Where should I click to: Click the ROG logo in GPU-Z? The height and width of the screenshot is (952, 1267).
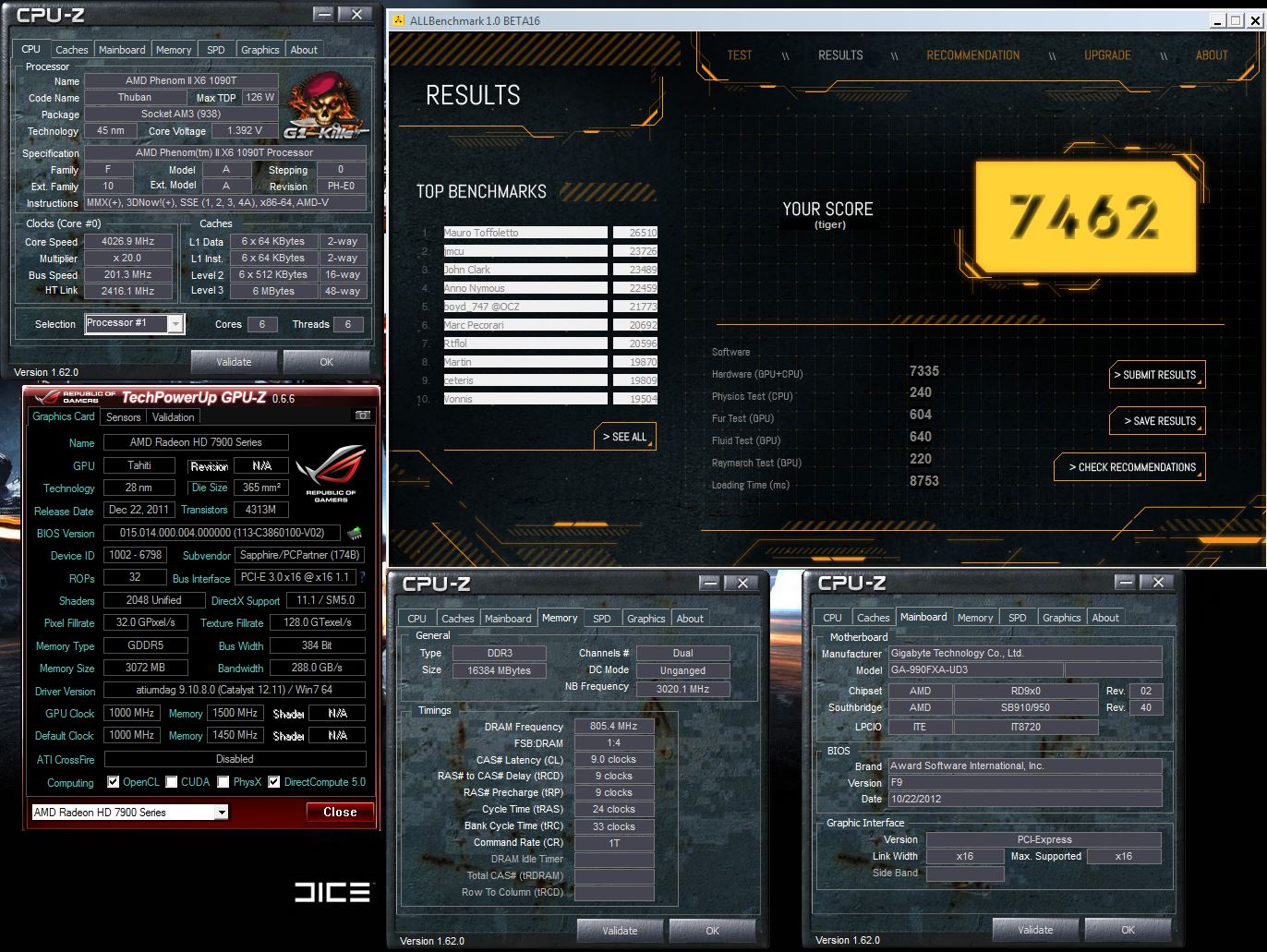(331, 474)
